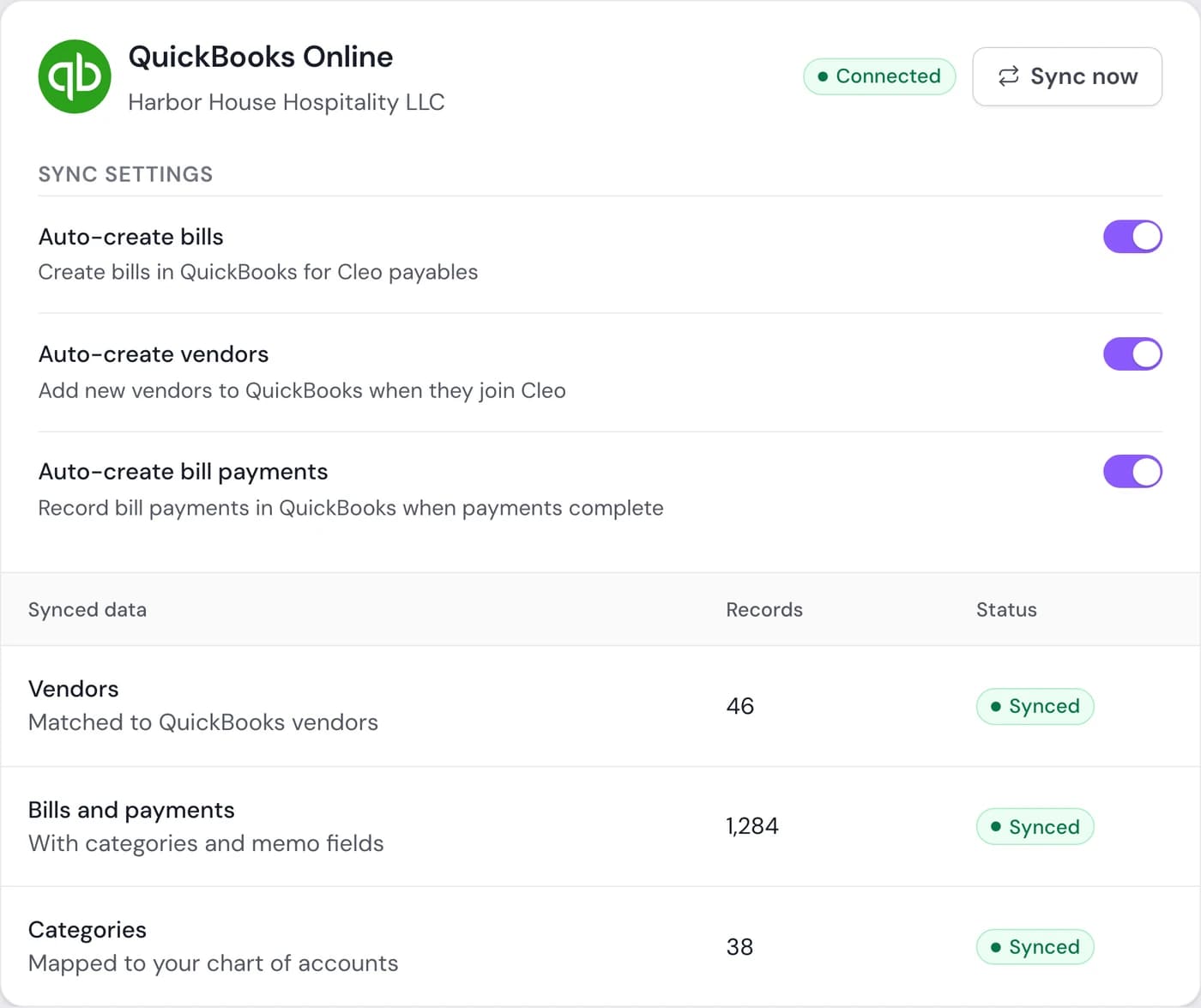1201x1008 pixels.
Task: Click the Connected status badge
Action: point(879,76)
